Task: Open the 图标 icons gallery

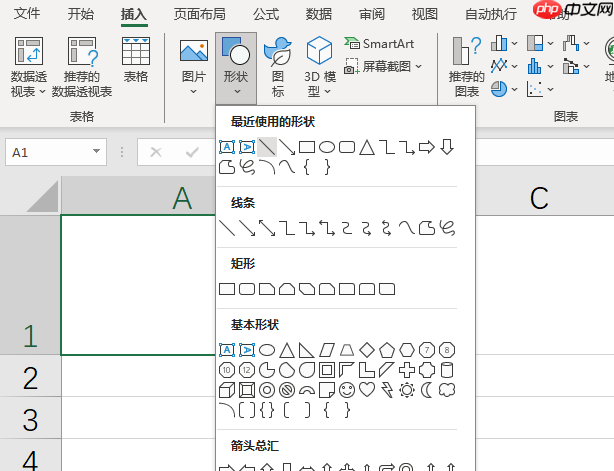Action: click(278, 67)
